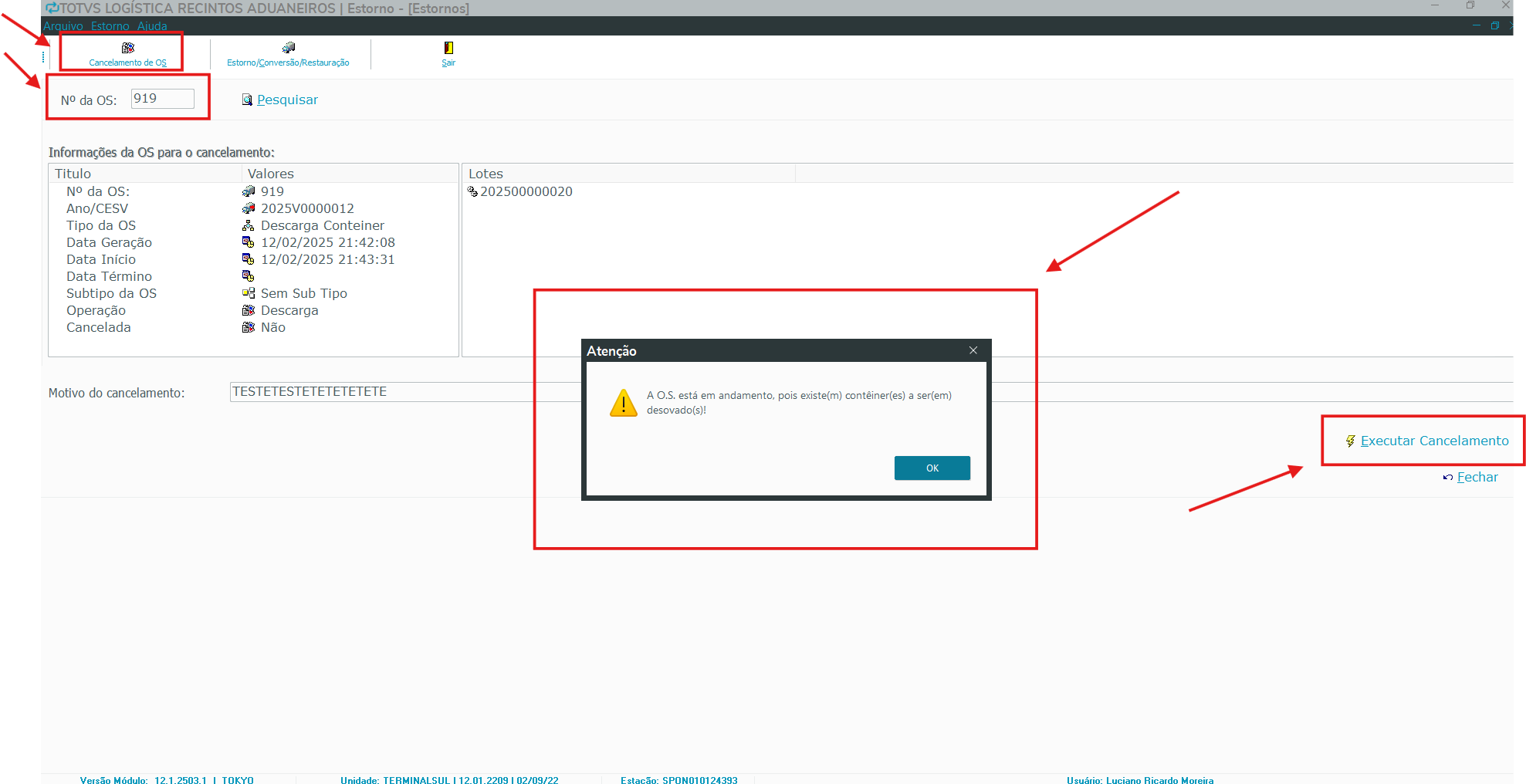This screenshot has height=784, width=1526.
Task: Select the Ano/CESV row label
Action: pos(97,208)
